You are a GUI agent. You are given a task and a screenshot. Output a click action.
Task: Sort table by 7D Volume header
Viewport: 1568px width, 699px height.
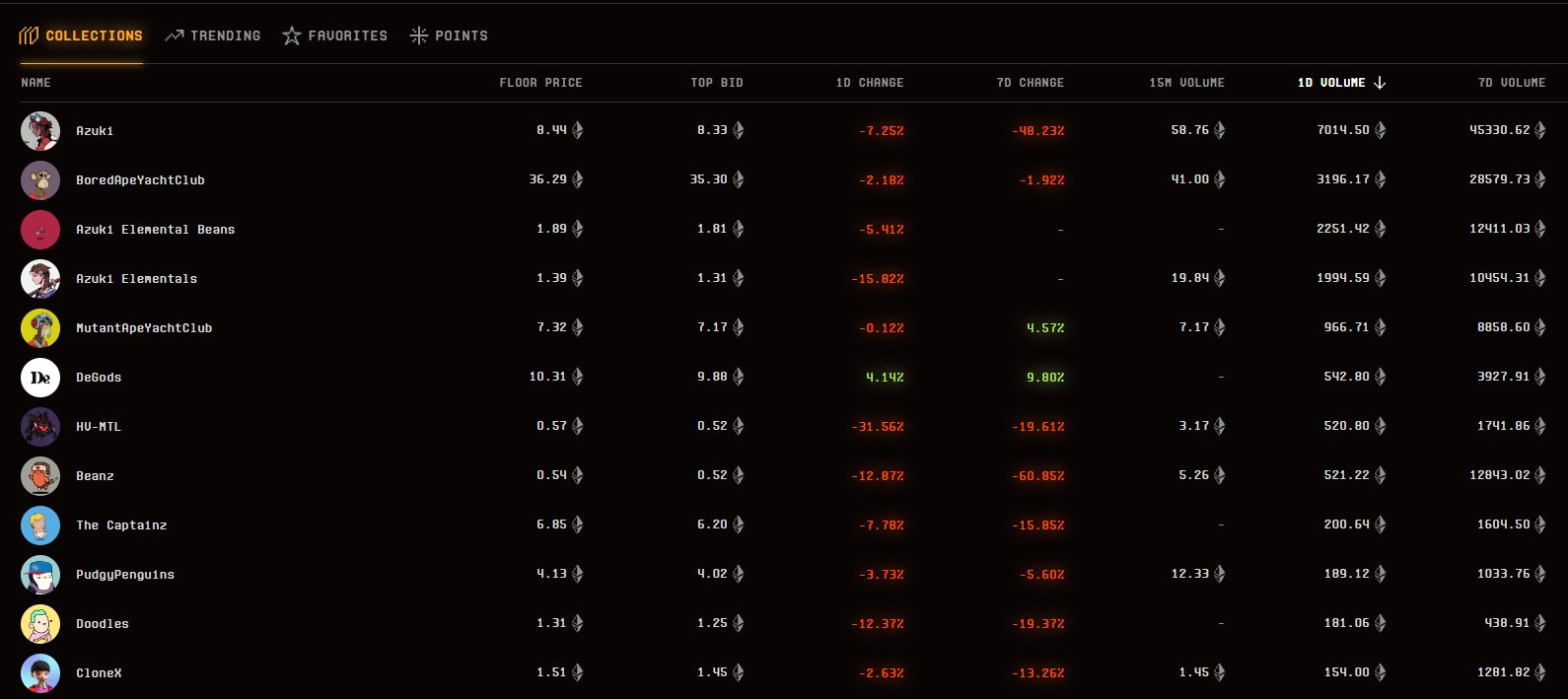point(1512,83)
